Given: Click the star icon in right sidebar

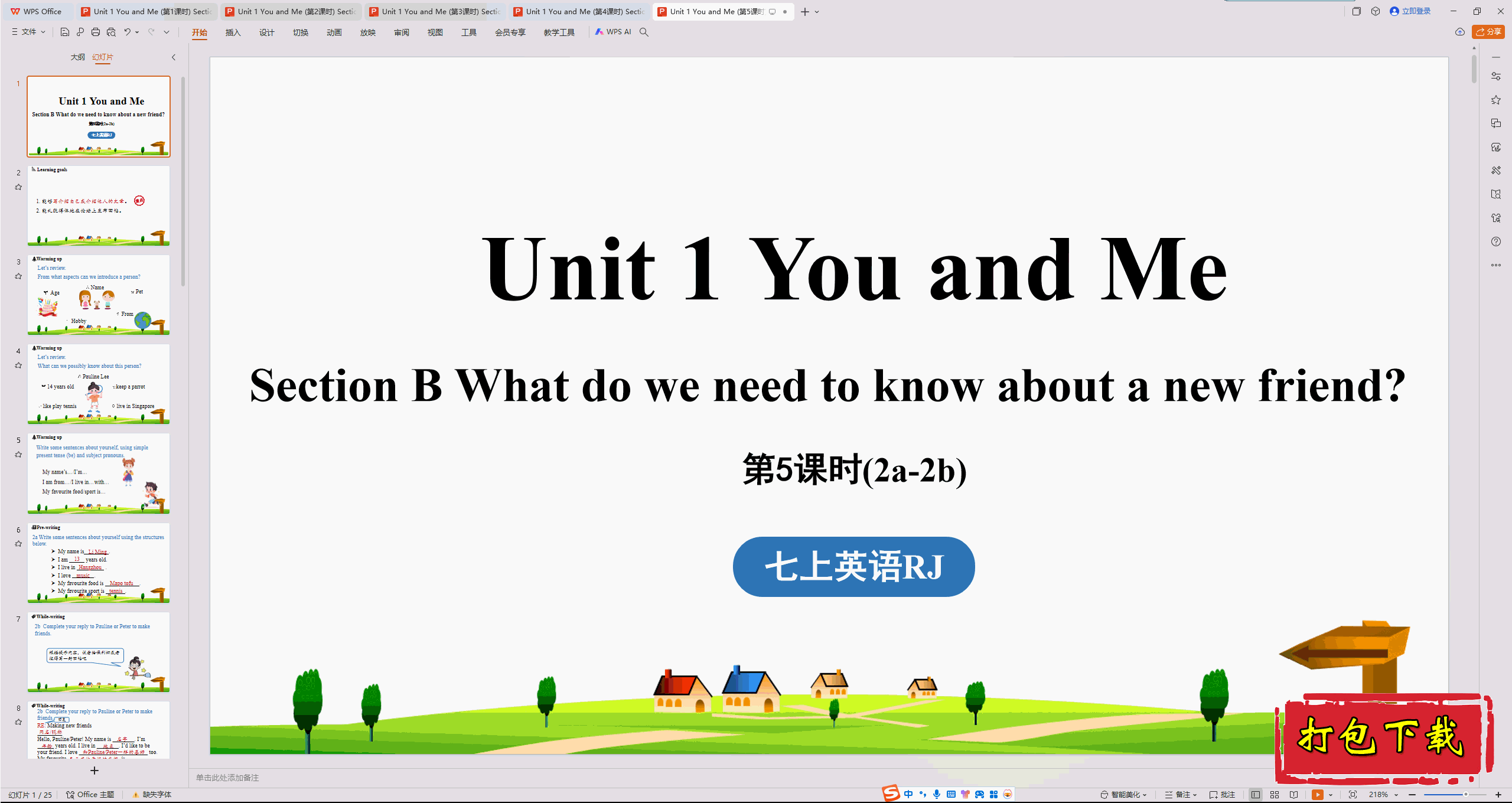Looking at the screenshot, I should pos(1496,100).
